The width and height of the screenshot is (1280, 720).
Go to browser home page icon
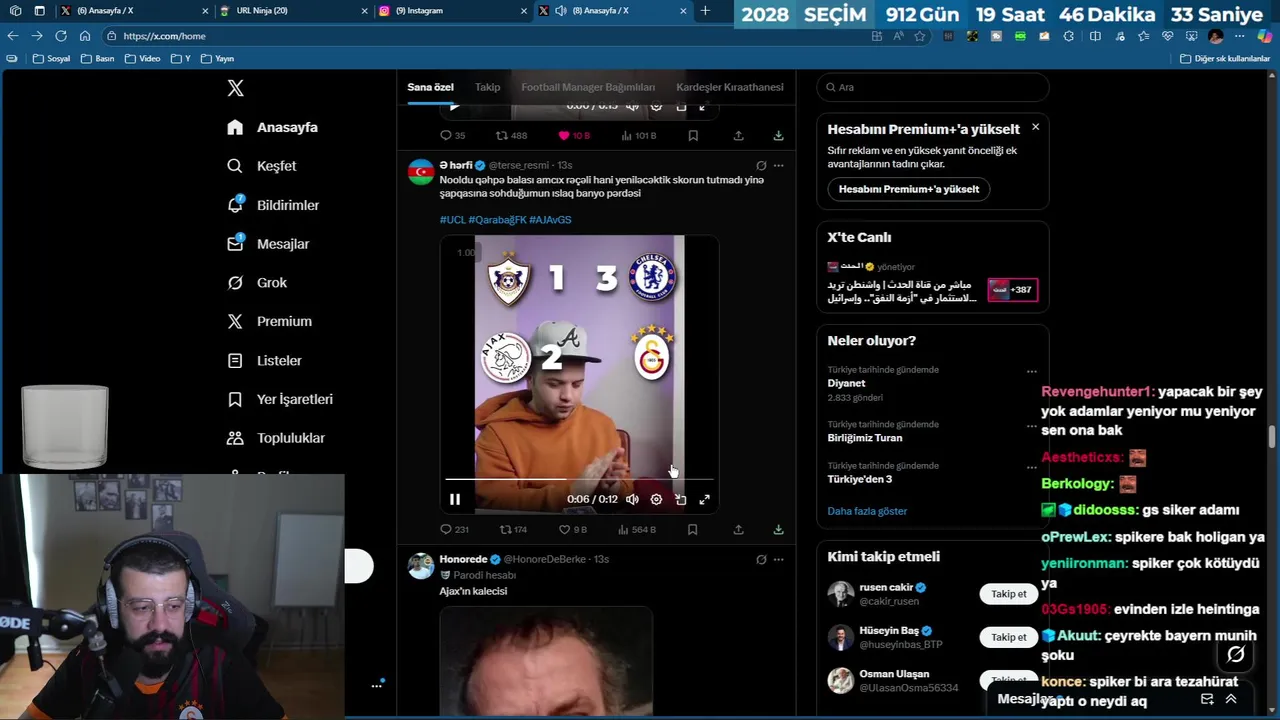[85, 36]
